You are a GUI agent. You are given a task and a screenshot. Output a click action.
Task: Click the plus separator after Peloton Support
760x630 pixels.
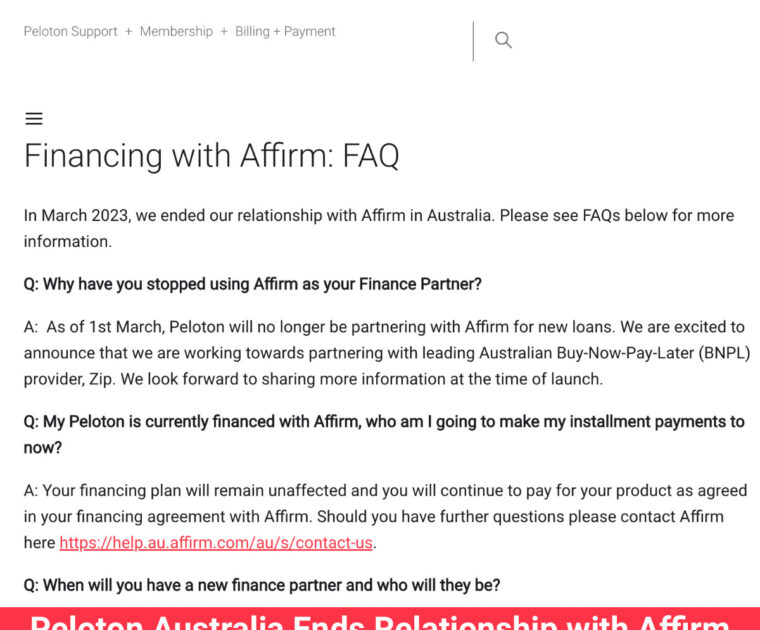point(128,31)
